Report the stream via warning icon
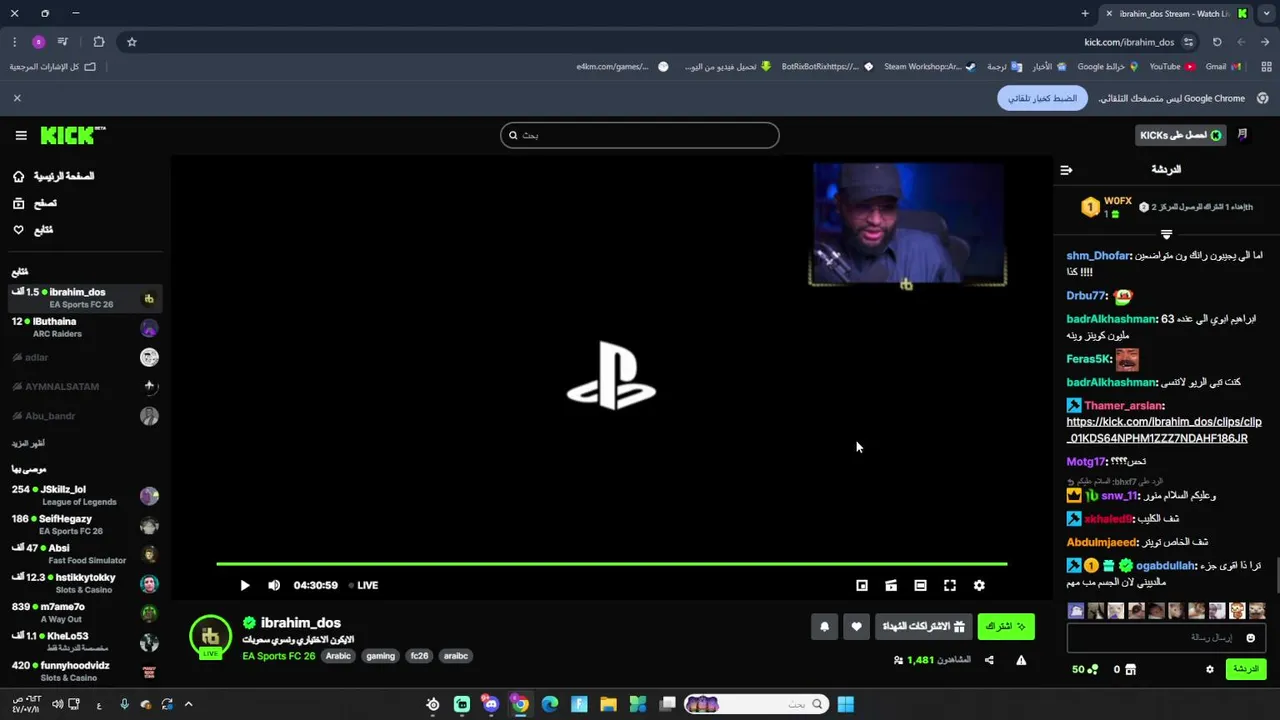Viewport: 1280px width, 720px height. [x=1021, y=660]
